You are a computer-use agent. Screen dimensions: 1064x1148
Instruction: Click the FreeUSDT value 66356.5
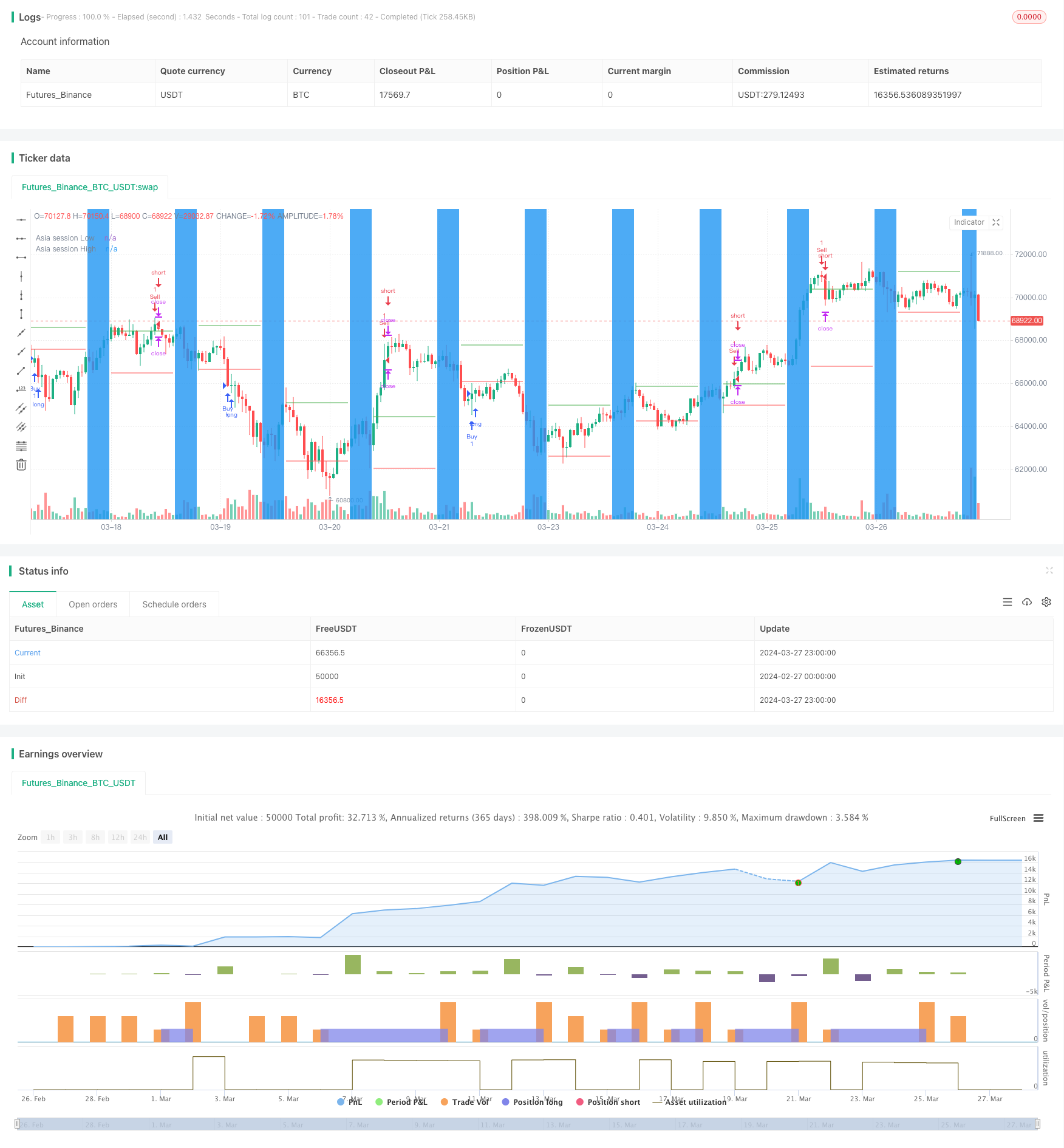pyautogui.click(x=330, y=653)
